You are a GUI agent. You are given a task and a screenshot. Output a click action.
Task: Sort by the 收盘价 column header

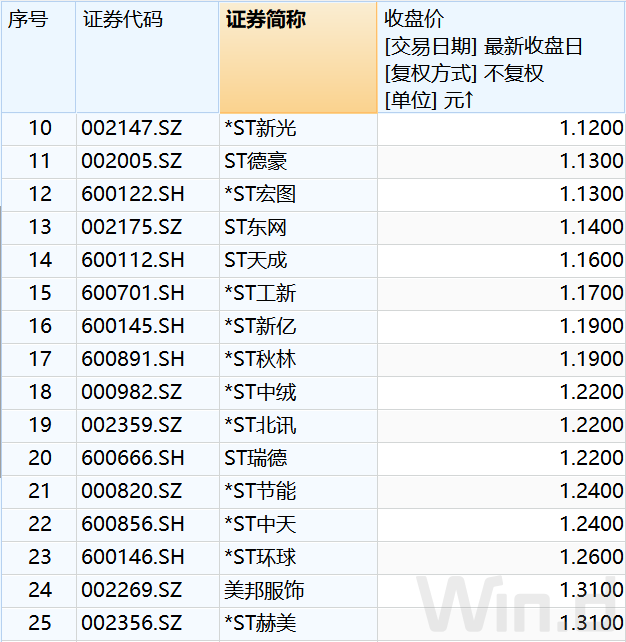click(501, 57)
